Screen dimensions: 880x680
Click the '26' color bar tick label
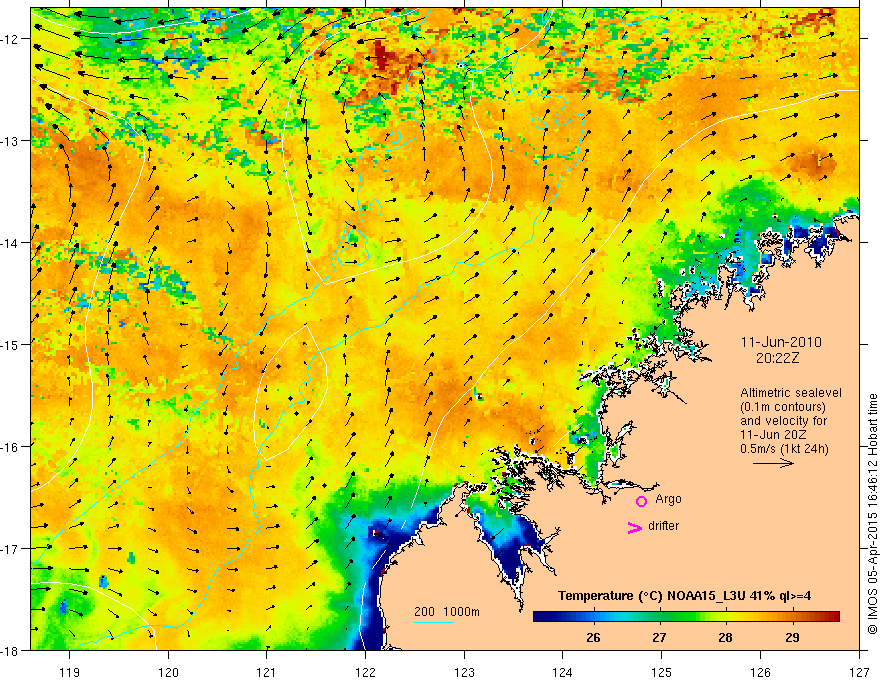click(x=593, y=638)
